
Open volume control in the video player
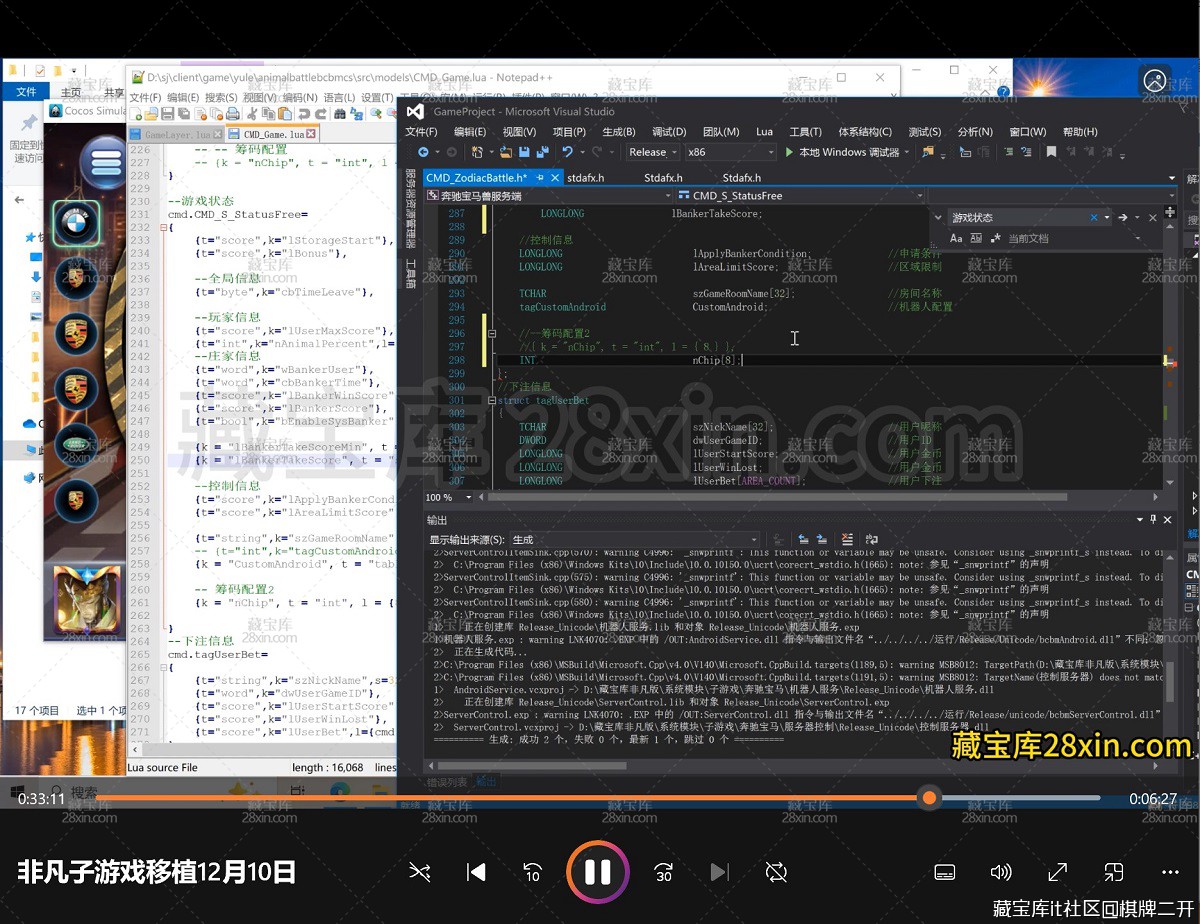coord(1001,872)
